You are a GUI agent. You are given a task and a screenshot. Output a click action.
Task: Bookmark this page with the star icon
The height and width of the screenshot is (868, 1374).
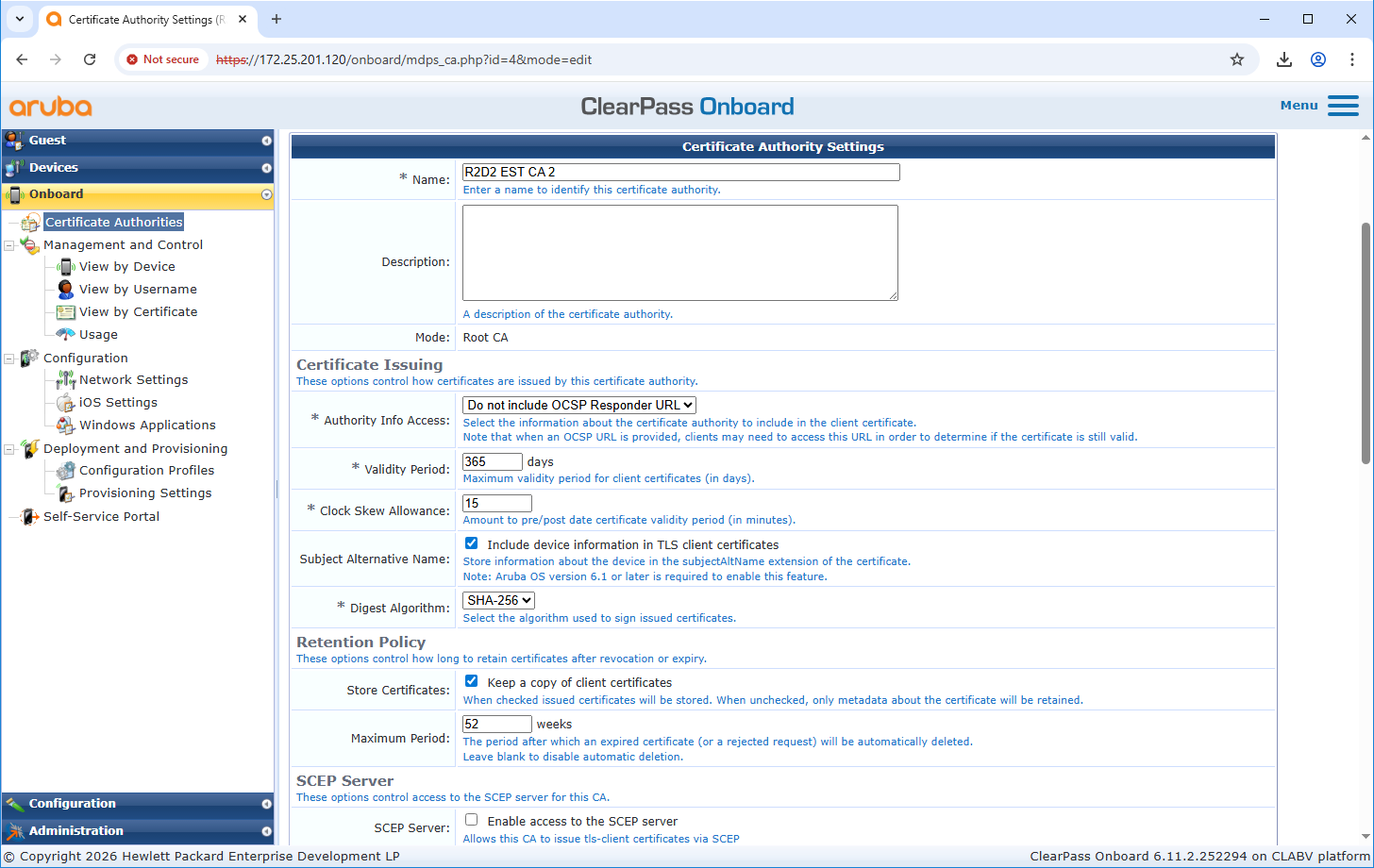pyautogui.click(x=1237, y=59)
